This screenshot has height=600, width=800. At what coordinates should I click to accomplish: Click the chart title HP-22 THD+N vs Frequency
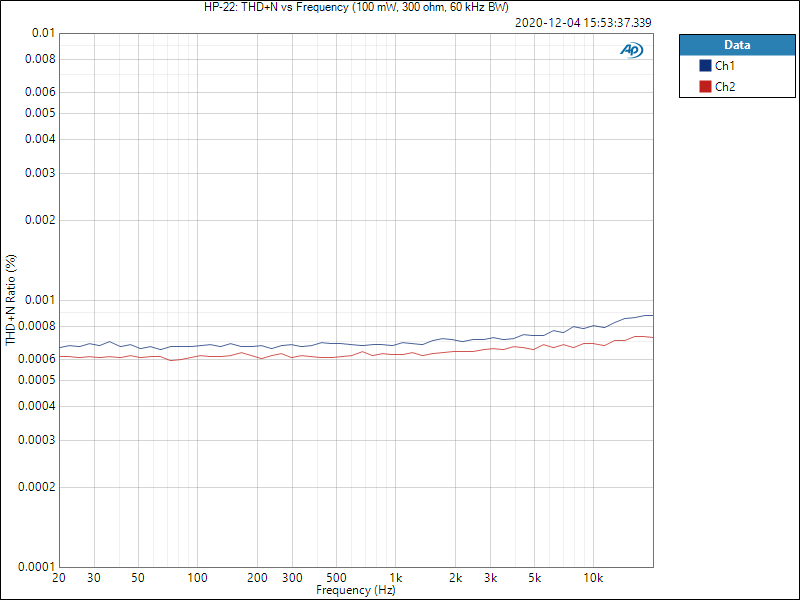click(x=356, y=7)
